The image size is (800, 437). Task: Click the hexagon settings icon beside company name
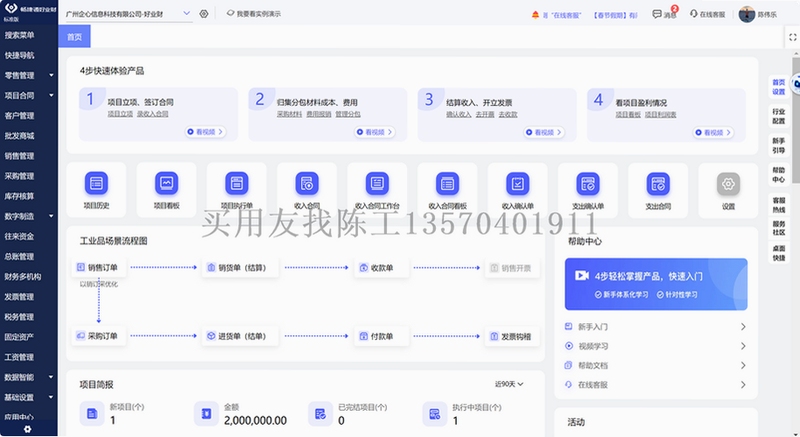click(x=204, y=14)
